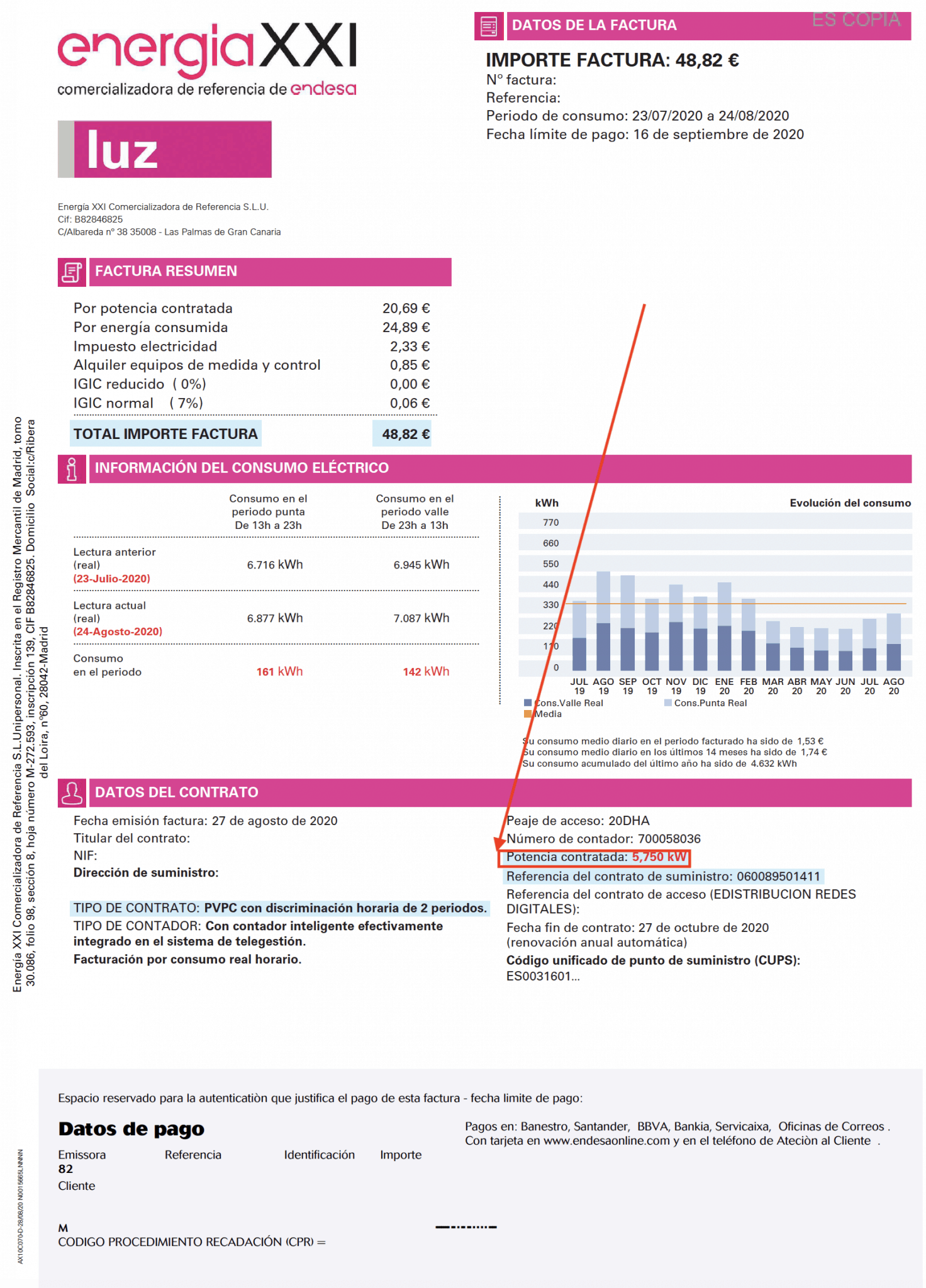926x1288 pixels.
Task: Click the endesa logo in the tagline
Action: pyautogui.click(x=323, y=89)
